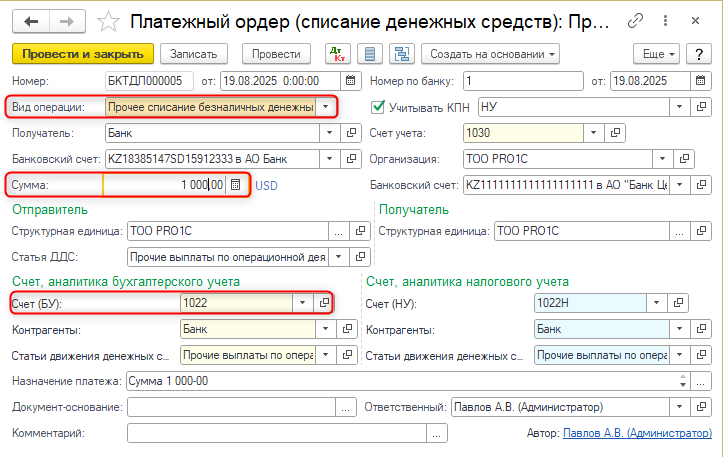Open the Создать на основании dropdown
Screen dimensions: 723x457
pos(490,54)
